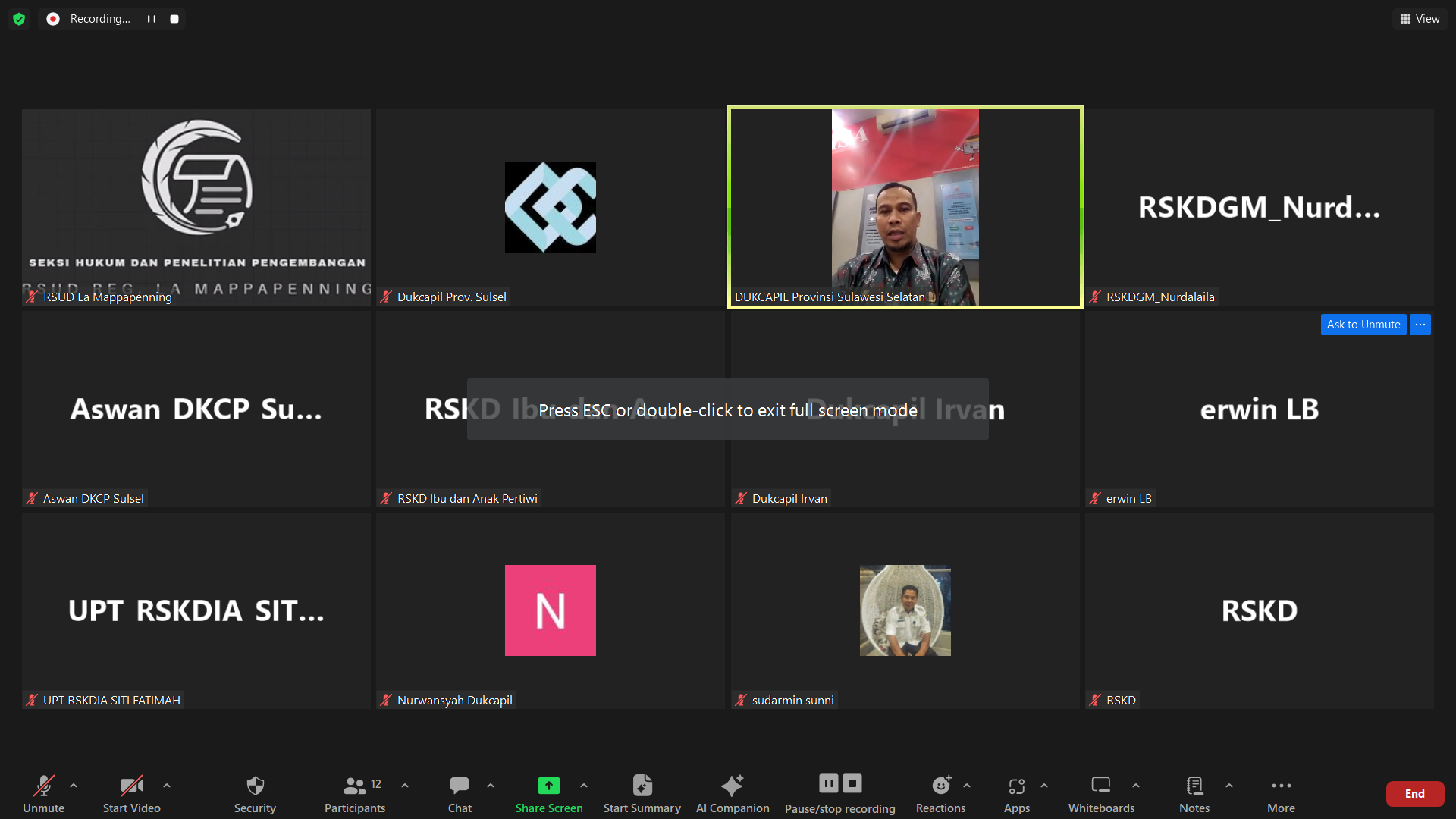
Task: Expand audio options next to Unmute
Action: coord(74,786)
